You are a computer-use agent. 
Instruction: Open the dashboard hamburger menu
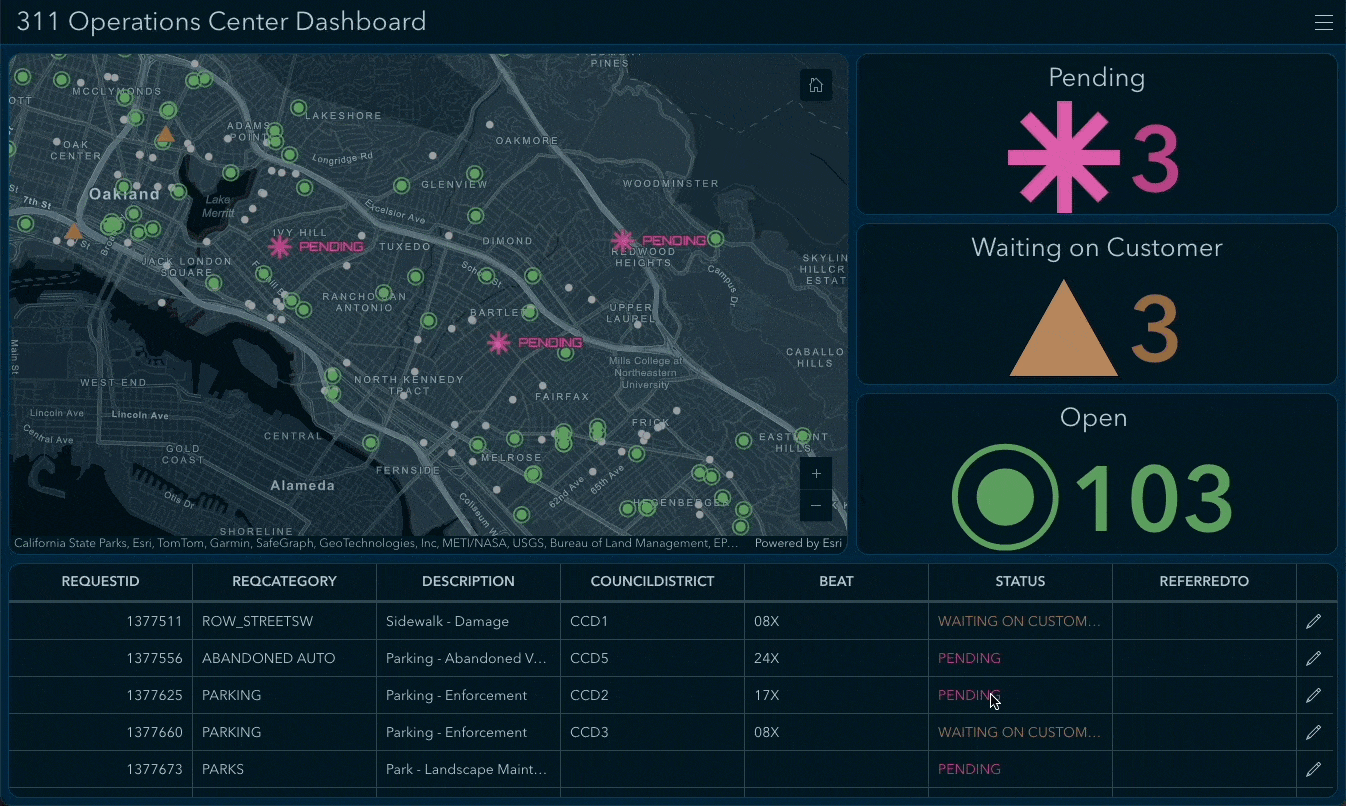pos(1324,21)
